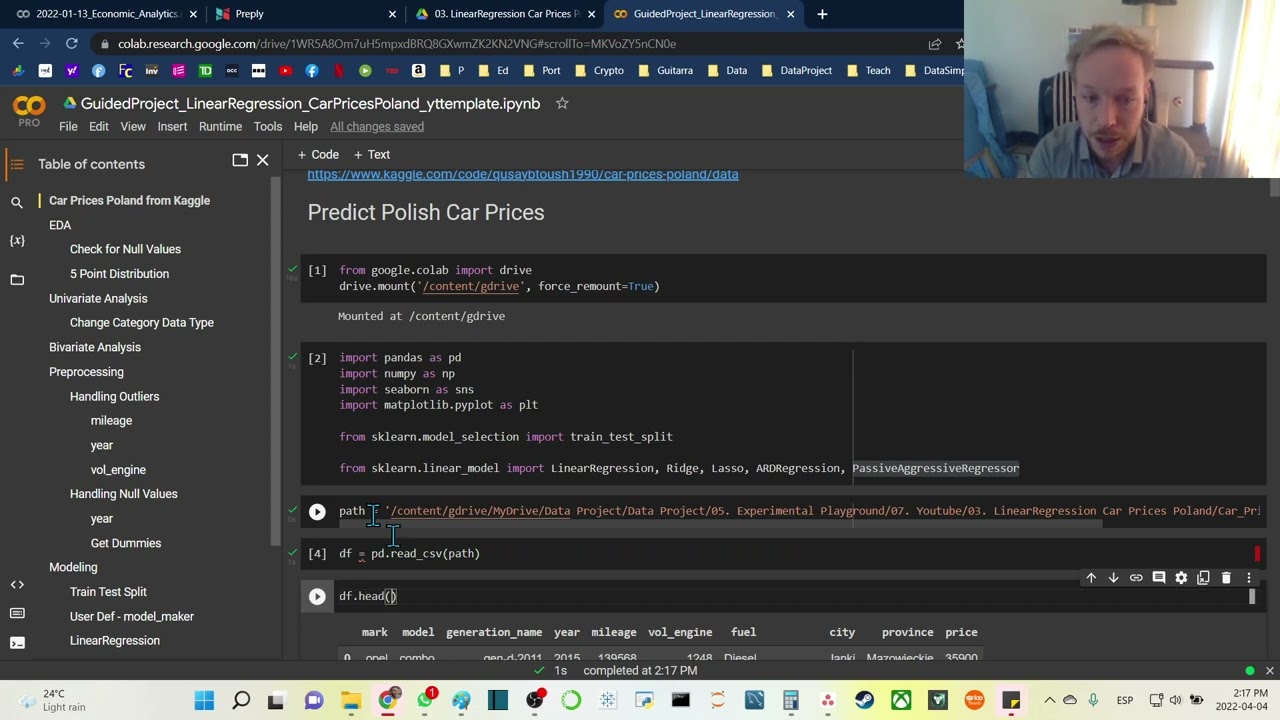This screenshot has width=1280, height=720.
Task: Open Crypto bookmarks folder
Action: (598, 71)
